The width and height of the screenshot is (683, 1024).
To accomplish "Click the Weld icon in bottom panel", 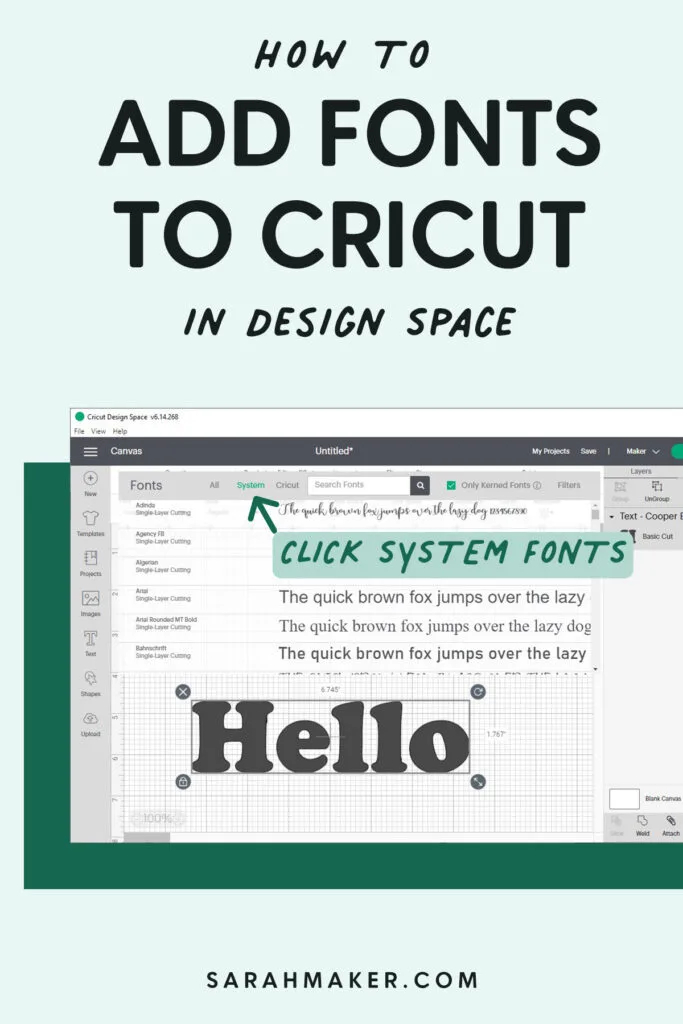I will (643, 820).
